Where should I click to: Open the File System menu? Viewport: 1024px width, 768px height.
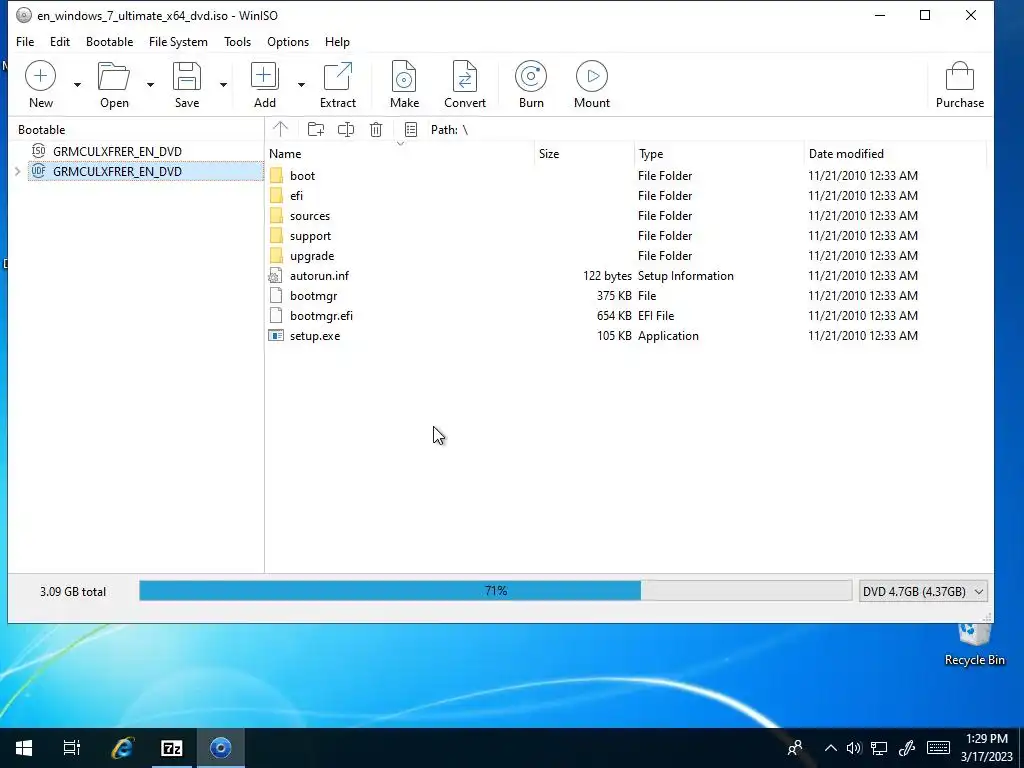(x=178, y=42)
